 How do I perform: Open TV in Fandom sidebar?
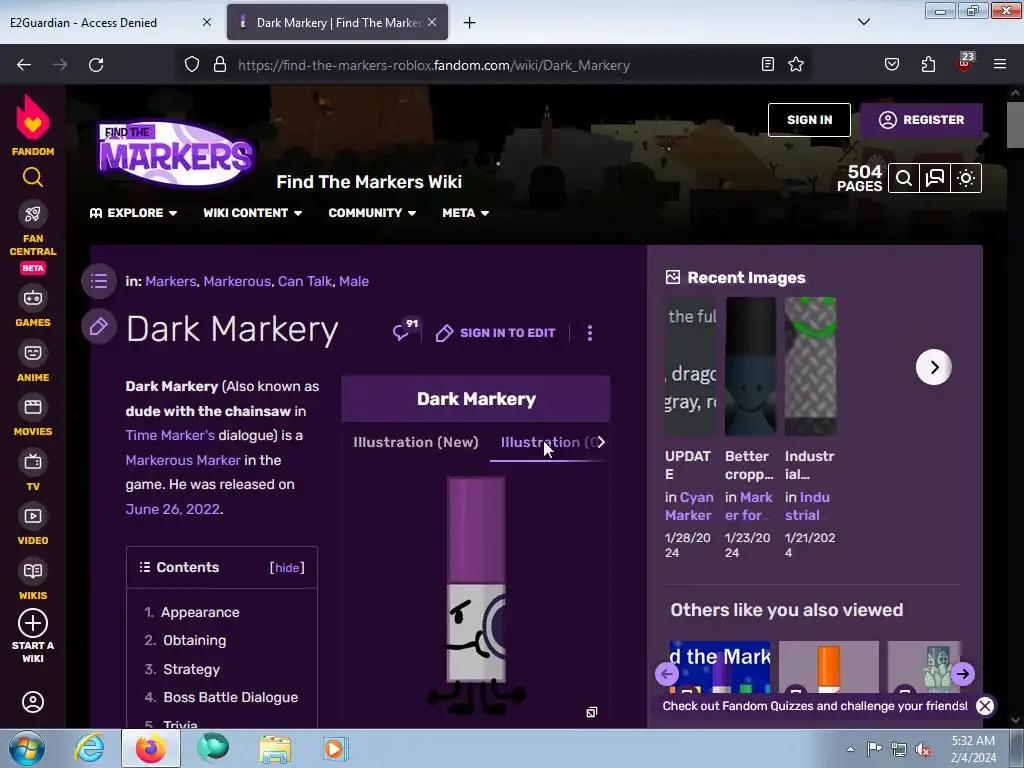33,470
